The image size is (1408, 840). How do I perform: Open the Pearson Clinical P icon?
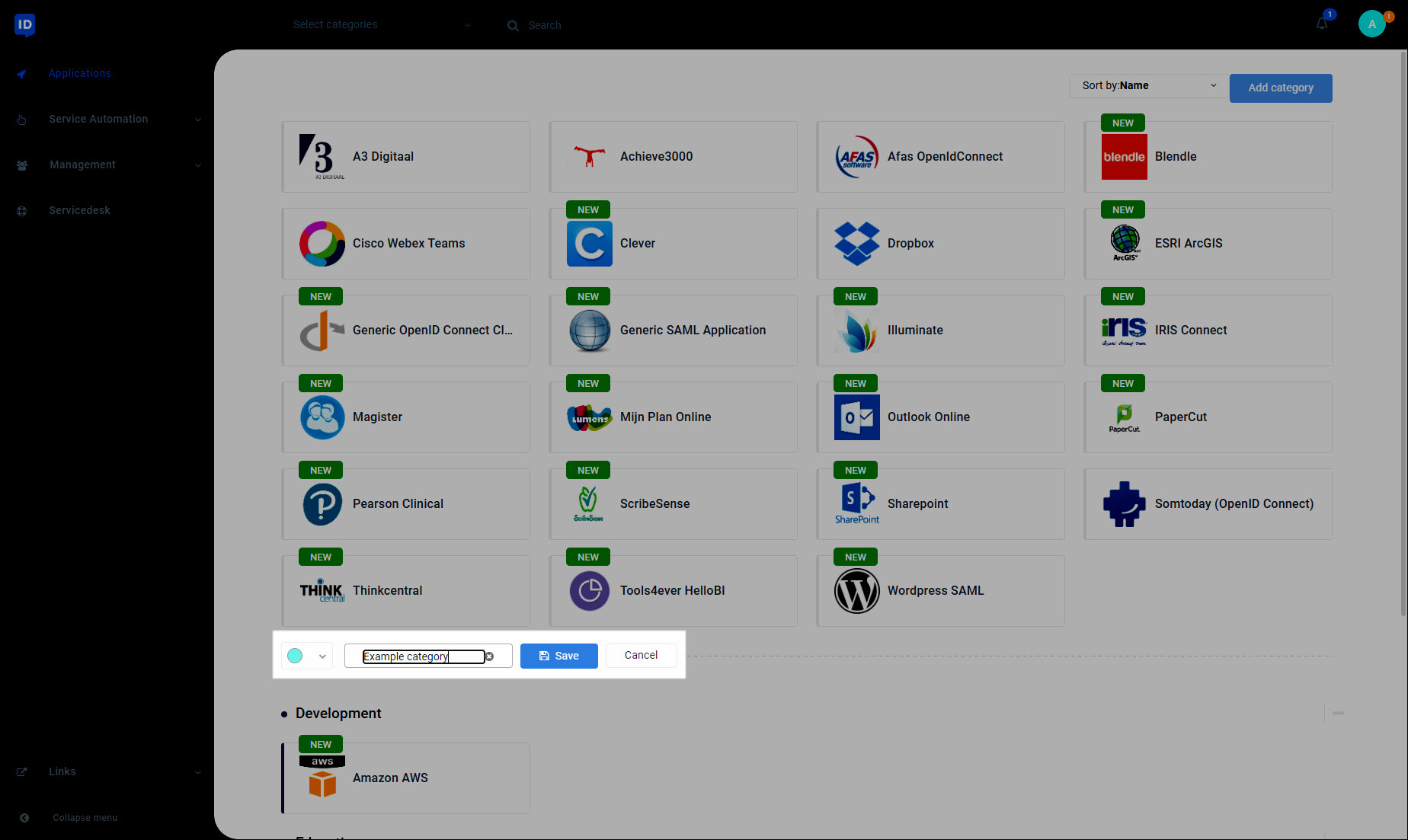point(322,504)
